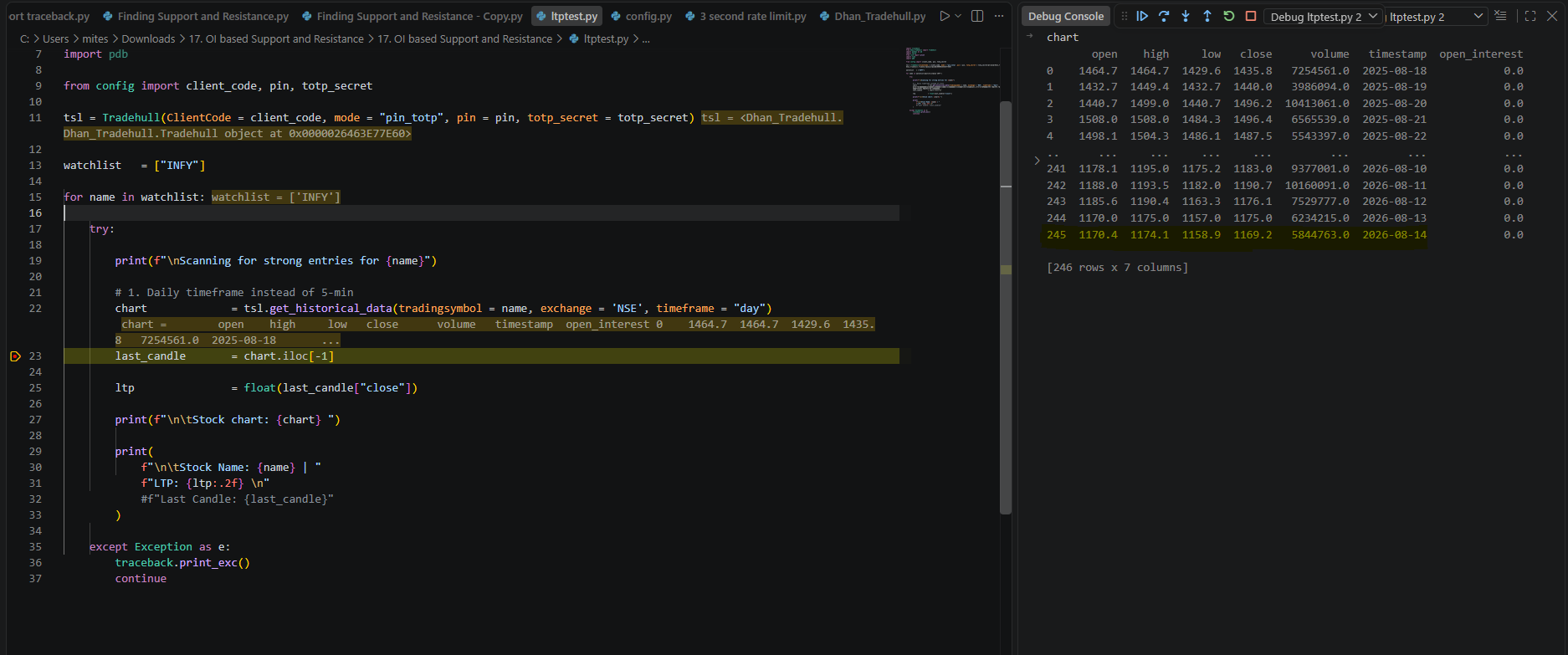
Task: Select the Debug Console panel tab
Action: click(1065, 16)
